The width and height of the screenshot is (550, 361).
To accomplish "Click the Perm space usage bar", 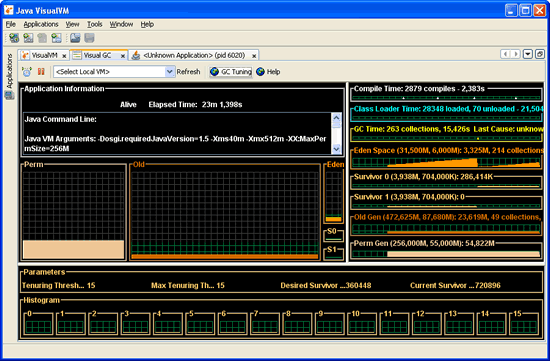I will 74,249.
